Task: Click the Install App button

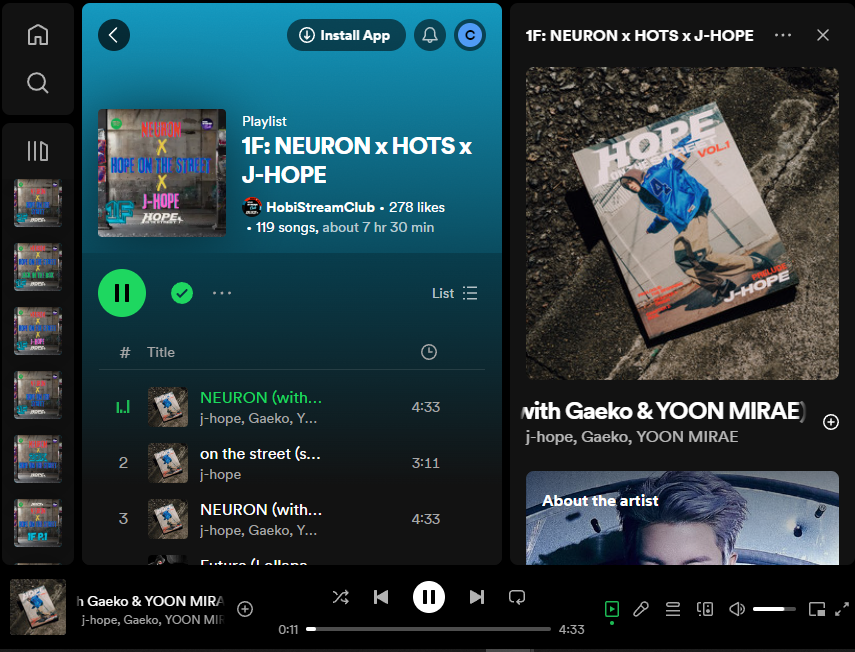Action: 346,35
